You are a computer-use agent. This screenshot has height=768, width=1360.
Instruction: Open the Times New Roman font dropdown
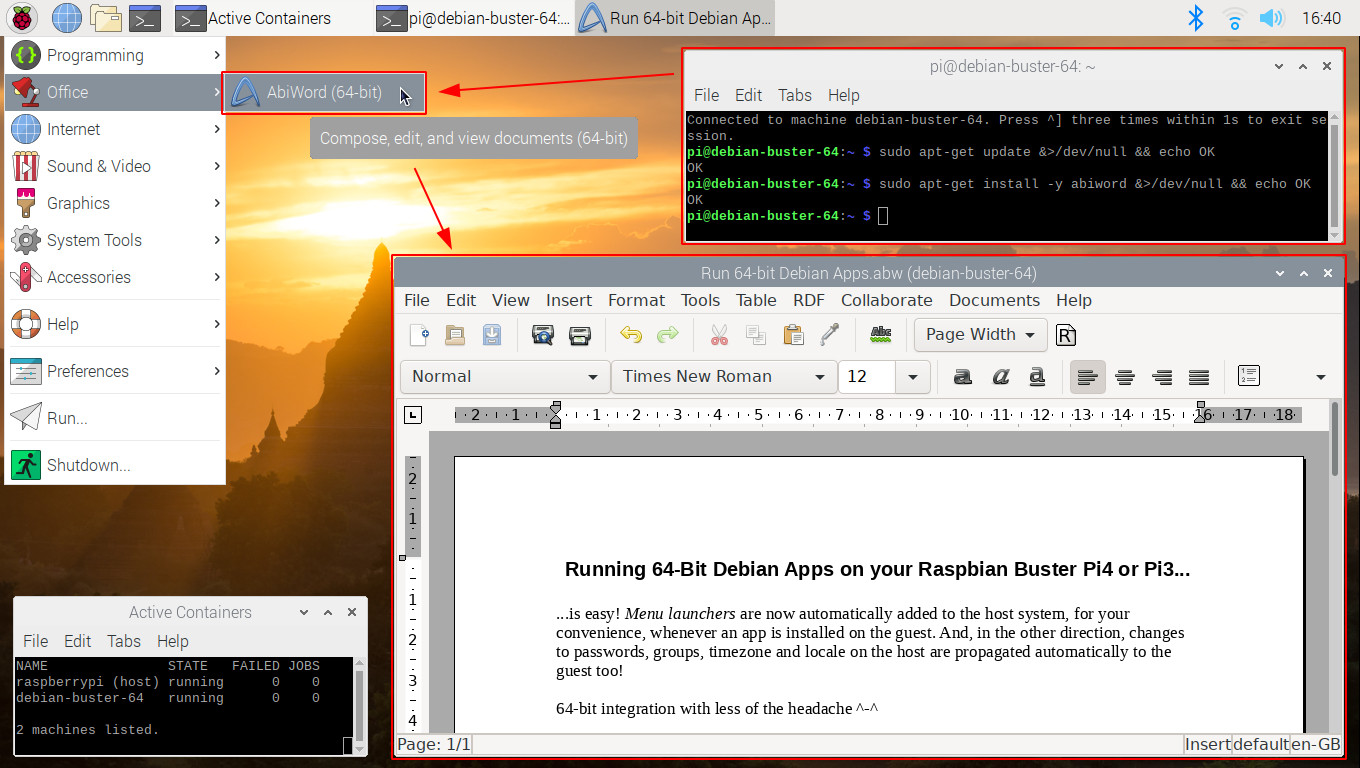click(724, 377)
